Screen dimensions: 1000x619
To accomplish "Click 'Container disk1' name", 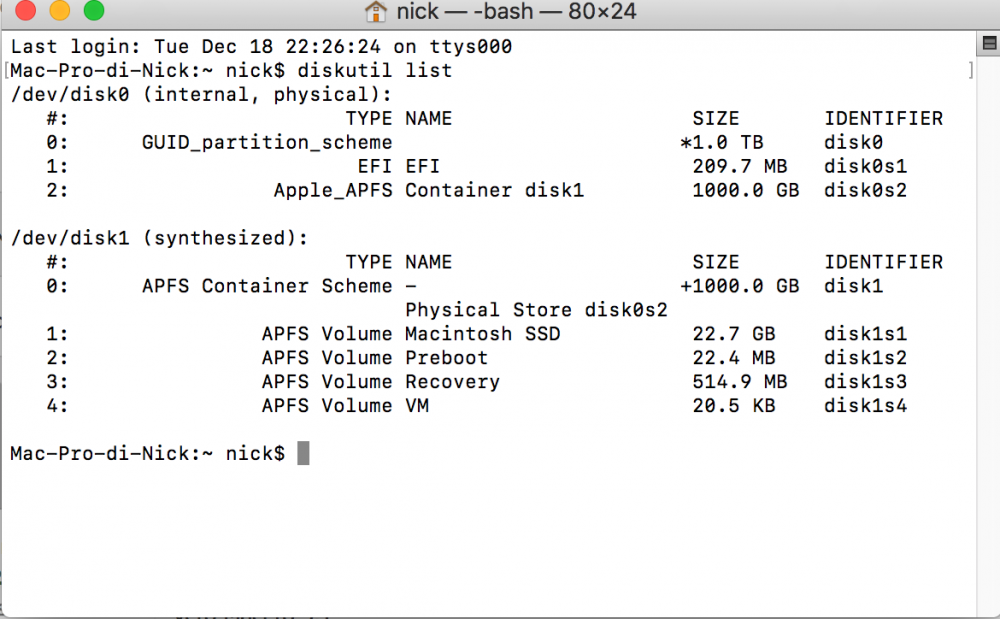I will 495,190.
